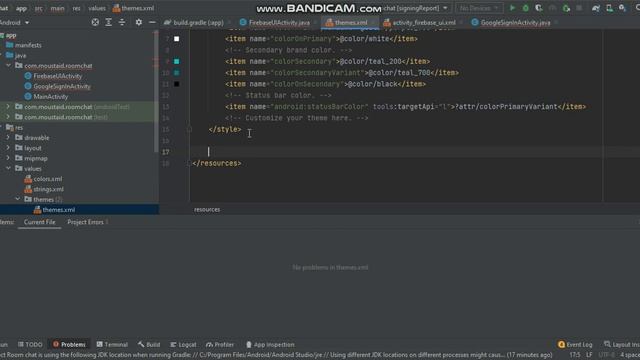640x360 pixels.
Task: Open the Profiler tool window
Action: (x=220, y=344)
